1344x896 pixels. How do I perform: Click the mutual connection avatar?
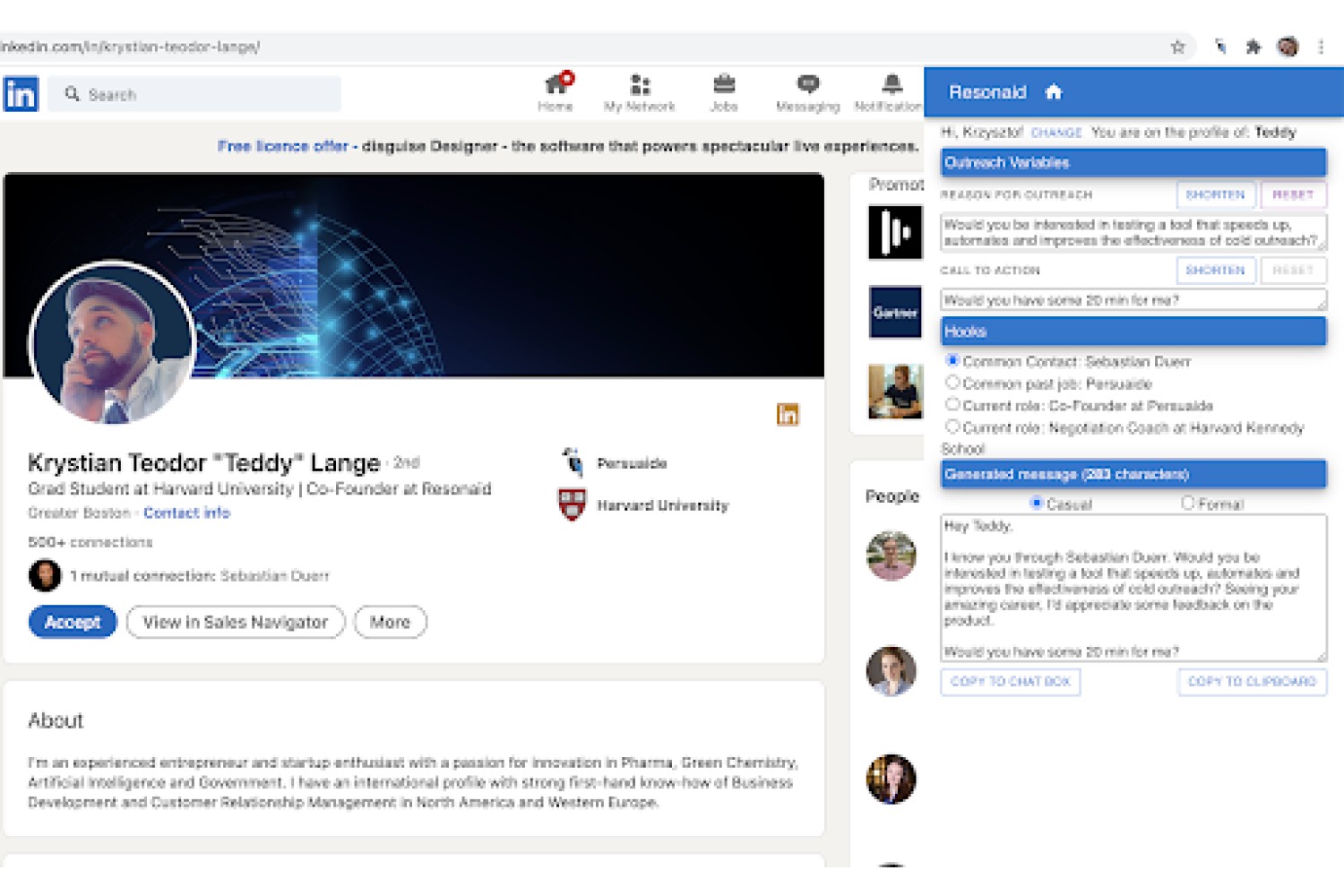45,575
